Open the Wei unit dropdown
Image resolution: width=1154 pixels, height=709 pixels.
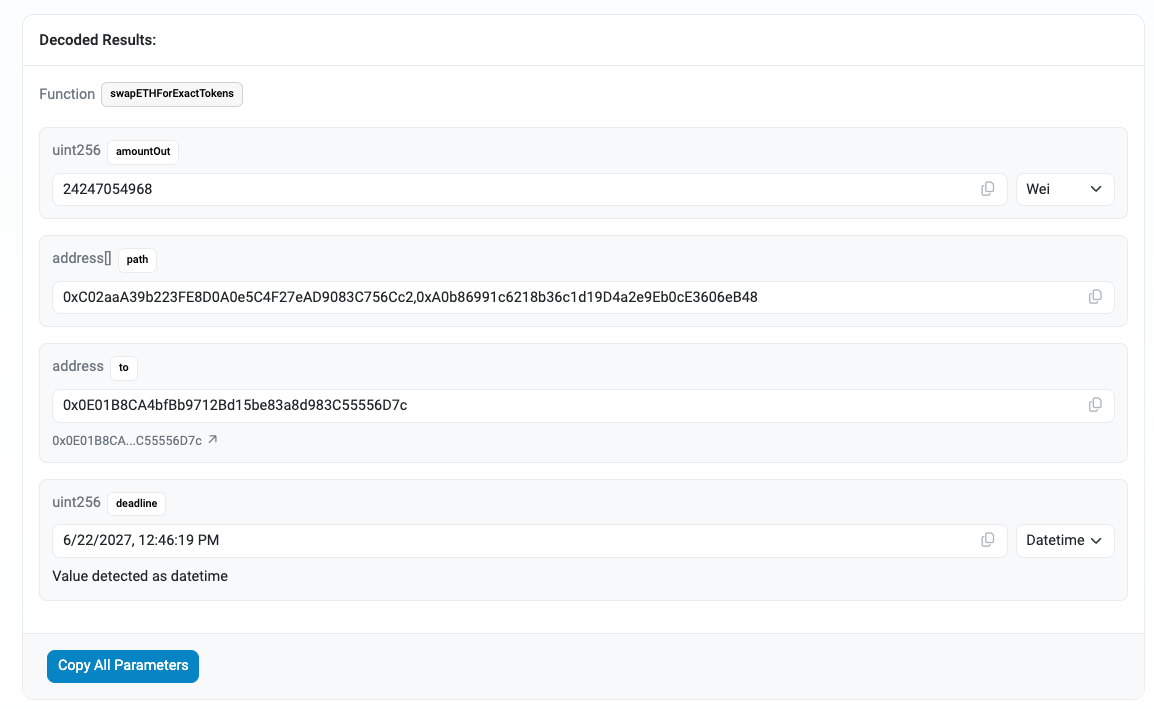click(x=1064, y=189)
